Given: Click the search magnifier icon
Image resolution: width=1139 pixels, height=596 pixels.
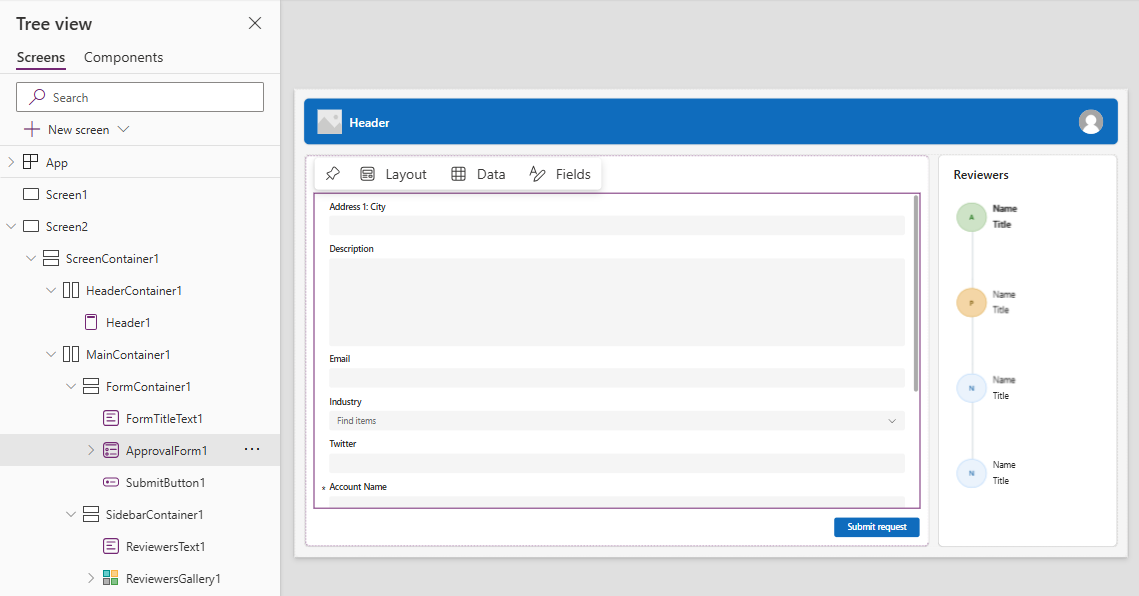Looking at the screenshot, I should coord(36,97).
